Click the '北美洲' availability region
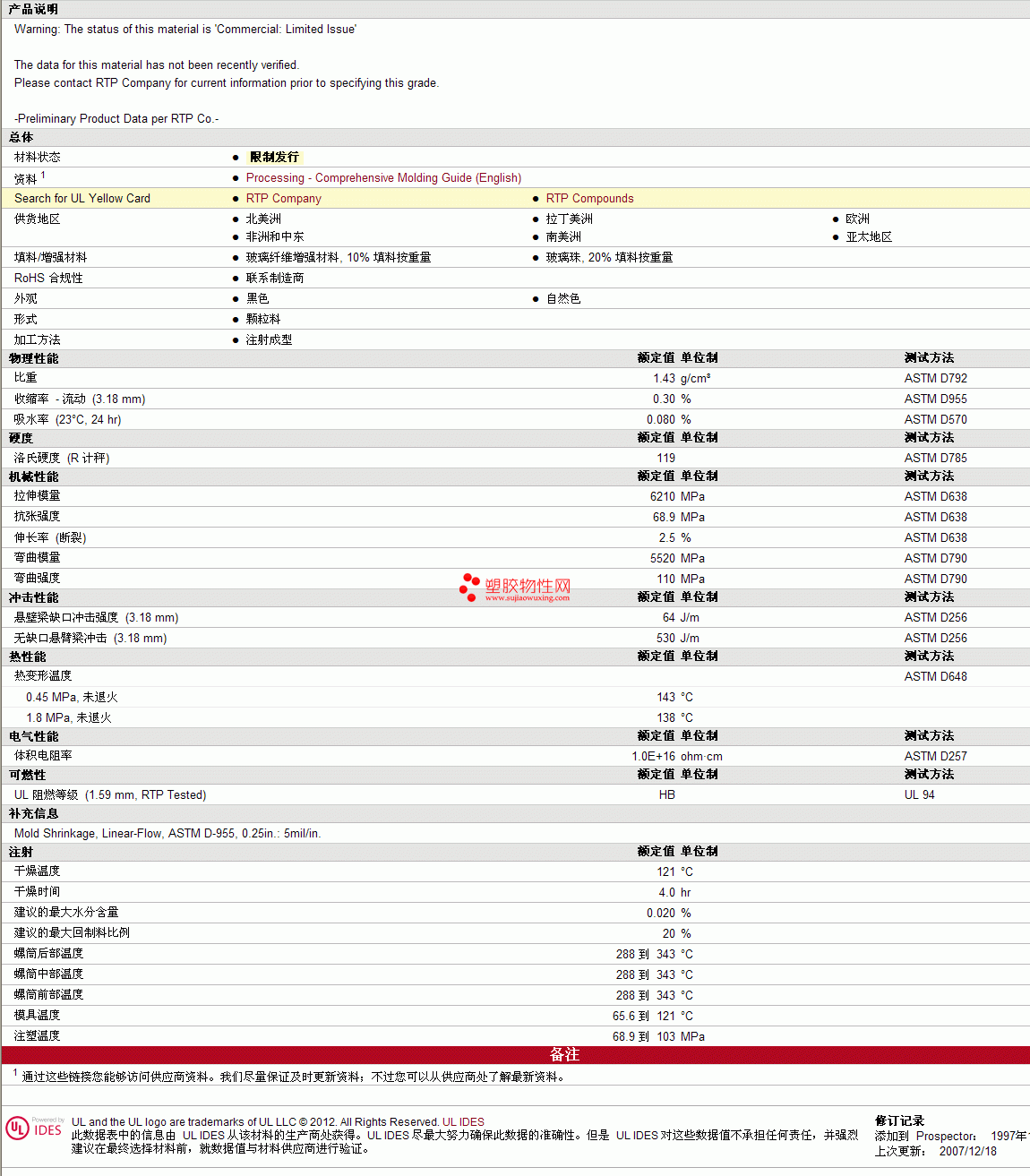 [x=263, y=219]
